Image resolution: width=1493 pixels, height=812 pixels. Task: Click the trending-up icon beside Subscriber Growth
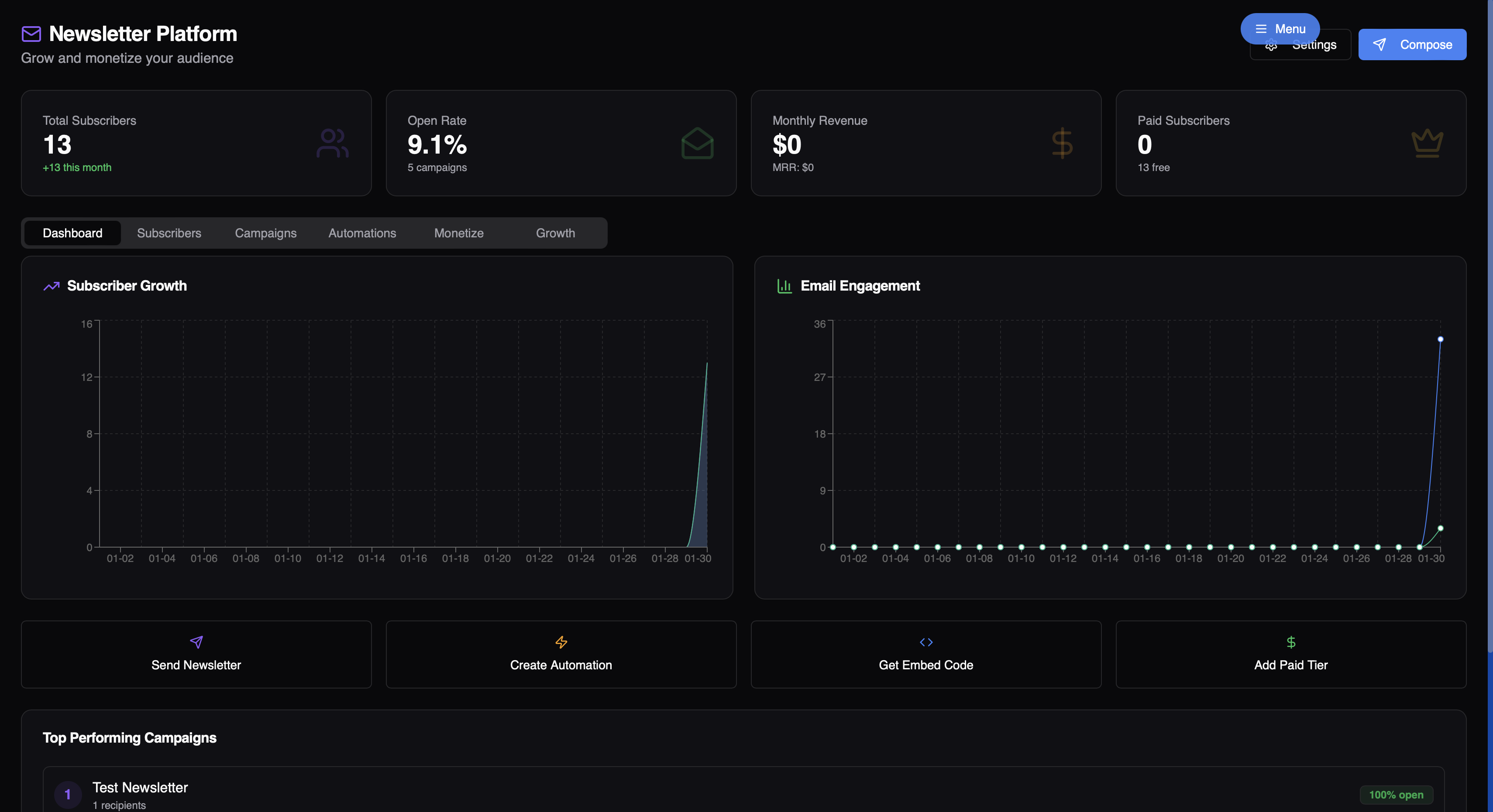tap(52, 286)
